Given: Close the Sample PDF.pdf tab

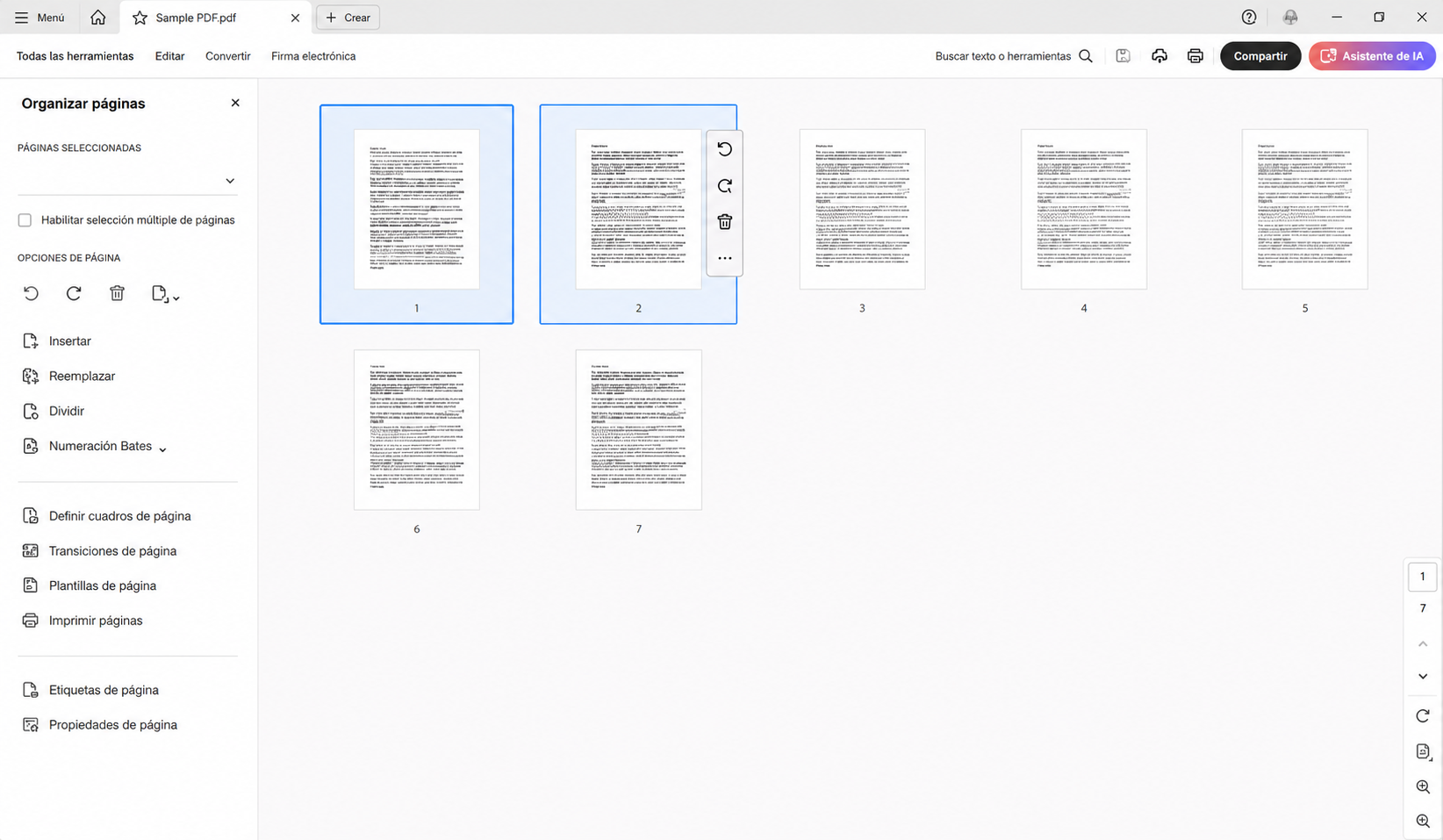Looking at the screenshot, I should 295,18.
